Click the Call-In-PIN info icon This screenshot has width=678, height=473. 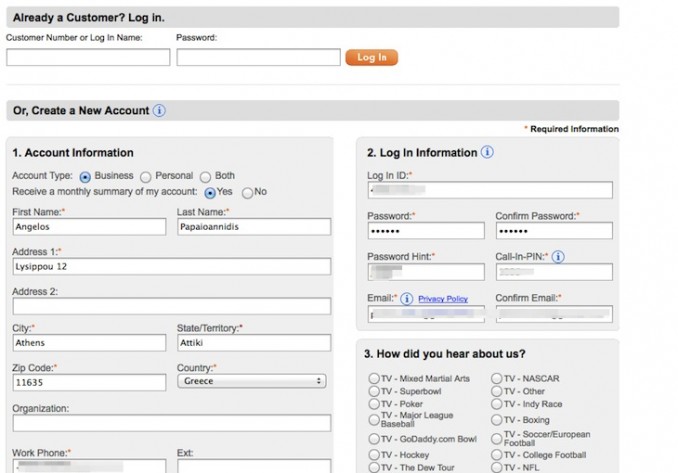click(x=558, y=257)
